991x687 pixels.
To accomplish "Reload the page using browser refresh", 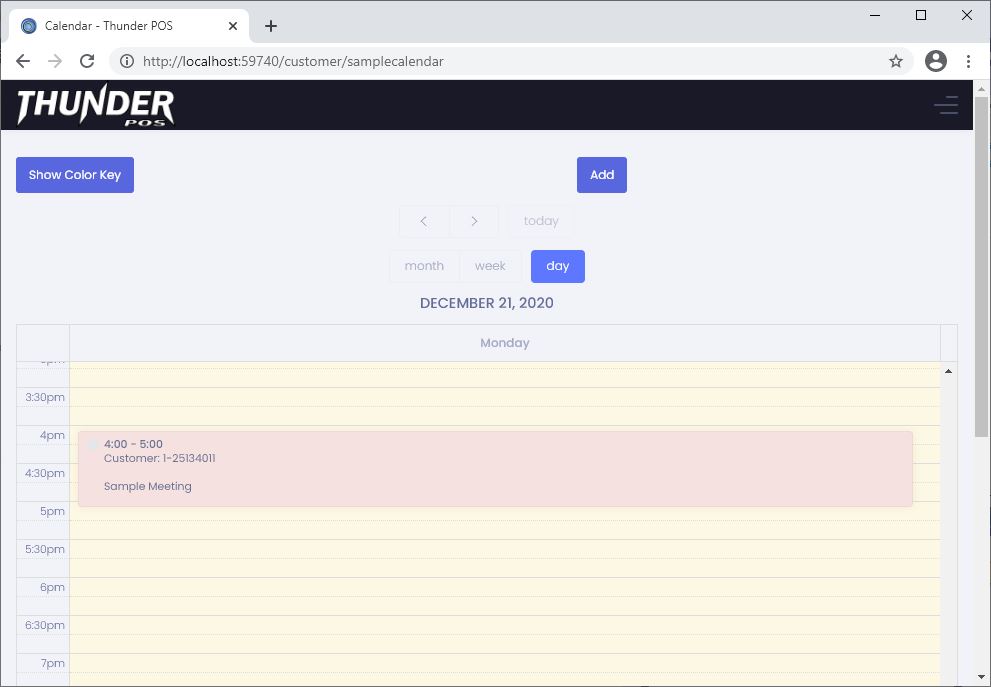I will point(87,61).
